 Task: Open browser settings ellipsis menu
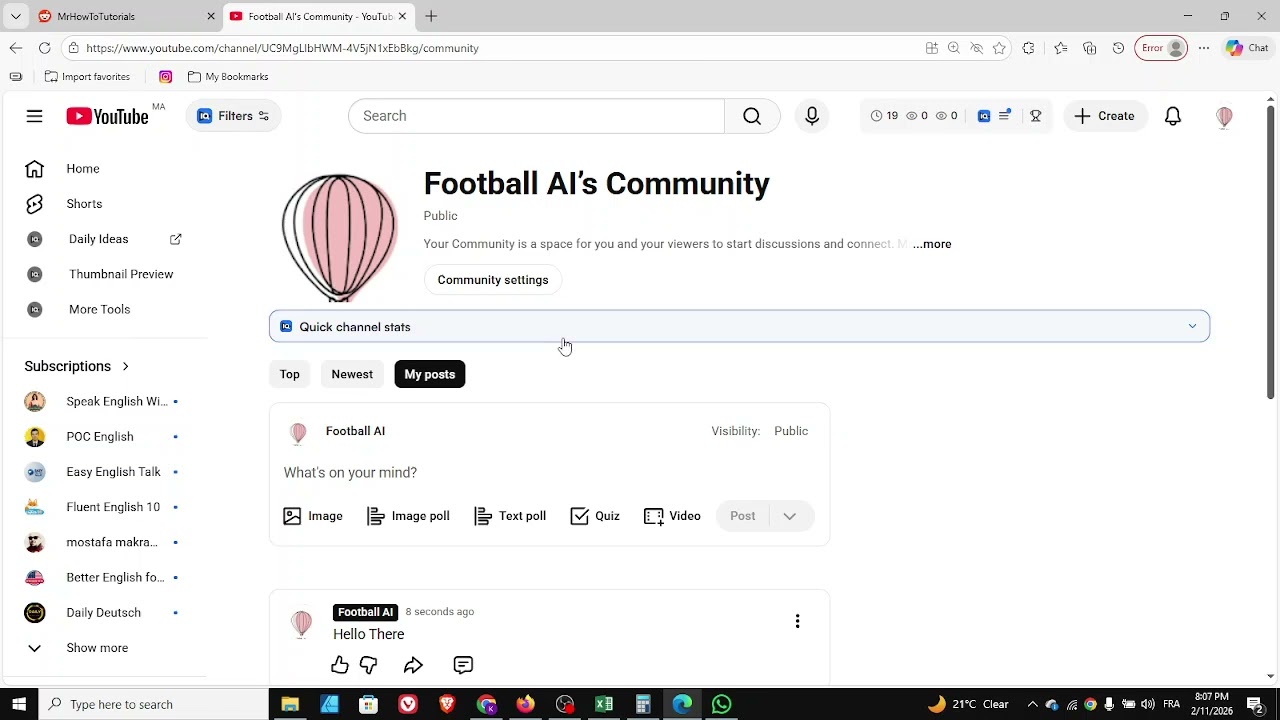tap(1204, 48)
